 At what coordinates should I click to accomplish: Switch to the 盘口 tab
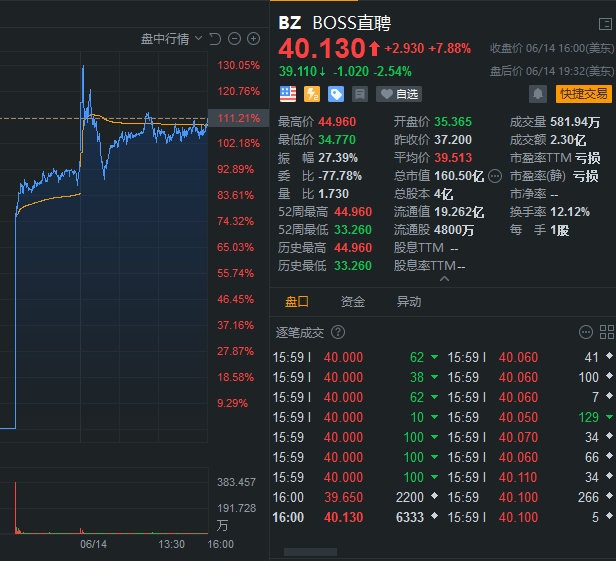coord(297,302)
